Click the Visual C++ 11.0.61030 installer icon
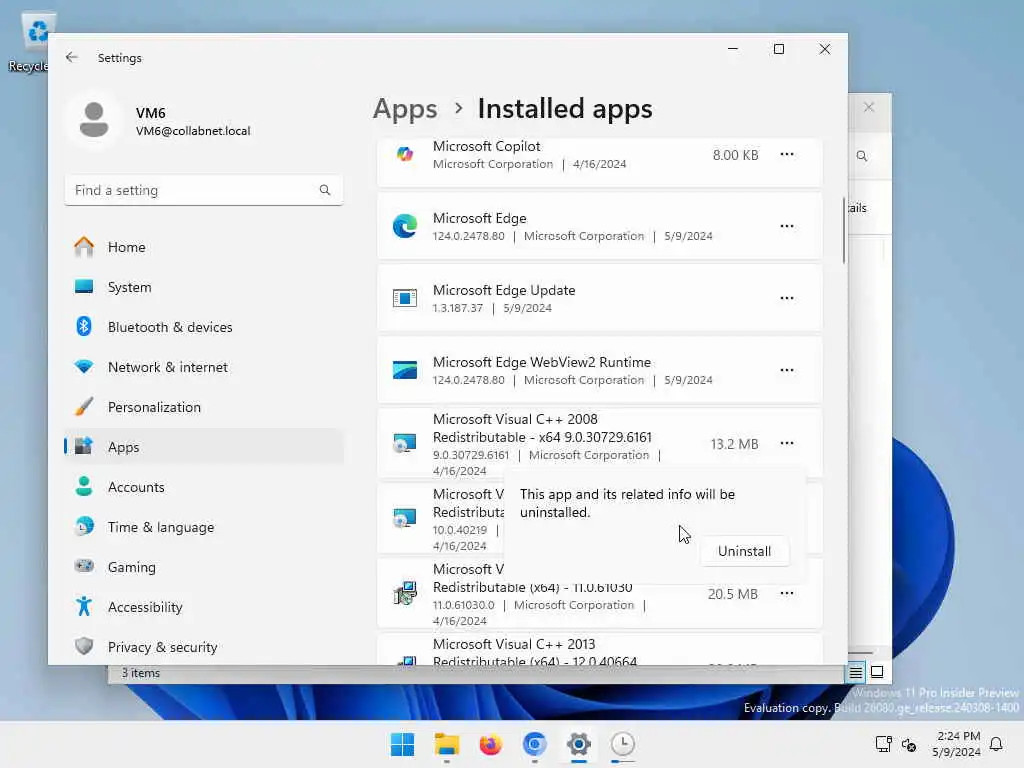This screenshot has height=768, width=1024. 405,594
